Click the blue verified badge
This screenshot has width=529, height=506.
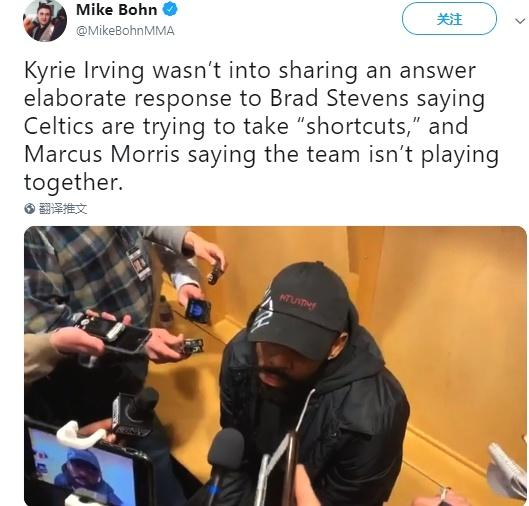170,10
